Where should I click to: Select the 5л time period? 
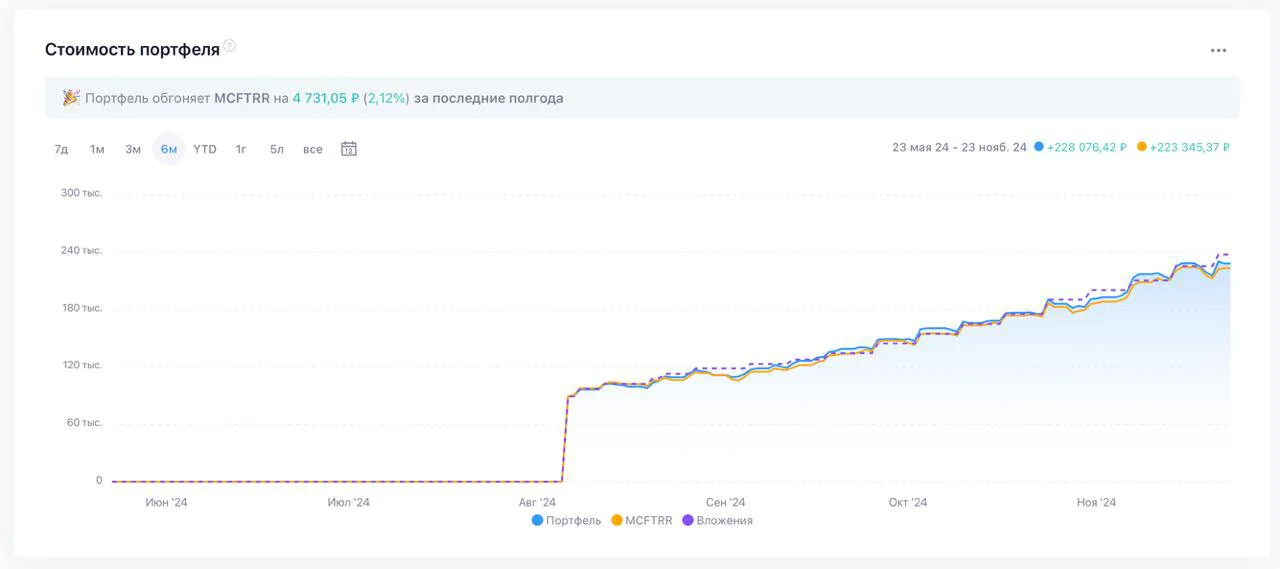tap(277, 149)
